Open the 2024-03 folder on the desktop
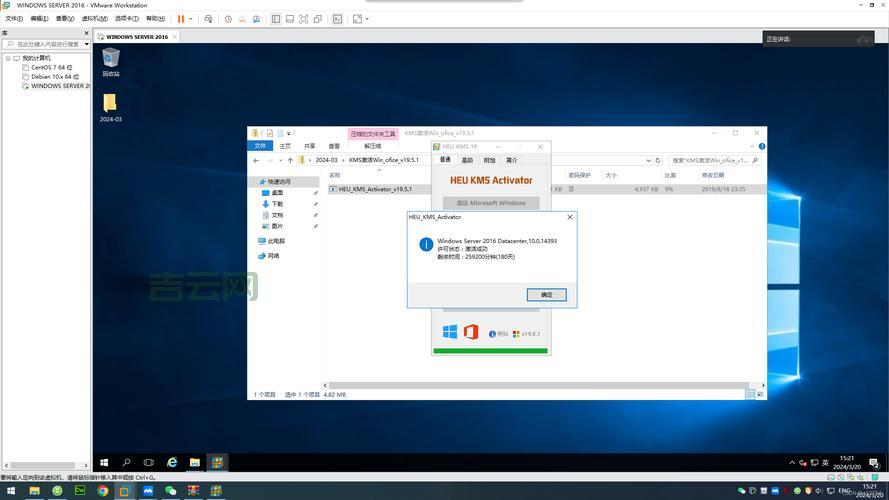Viewport: 889px width, 500px height. 110,104
